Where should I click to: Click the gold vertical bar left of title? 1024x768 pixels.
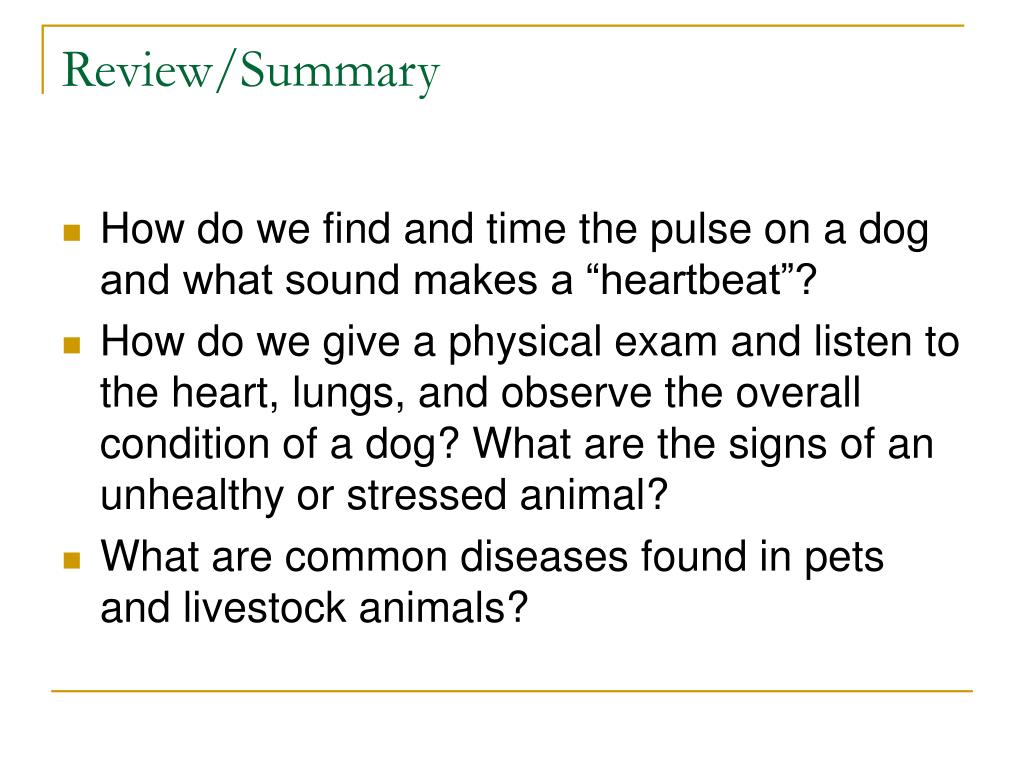click(x=43, y=59)
